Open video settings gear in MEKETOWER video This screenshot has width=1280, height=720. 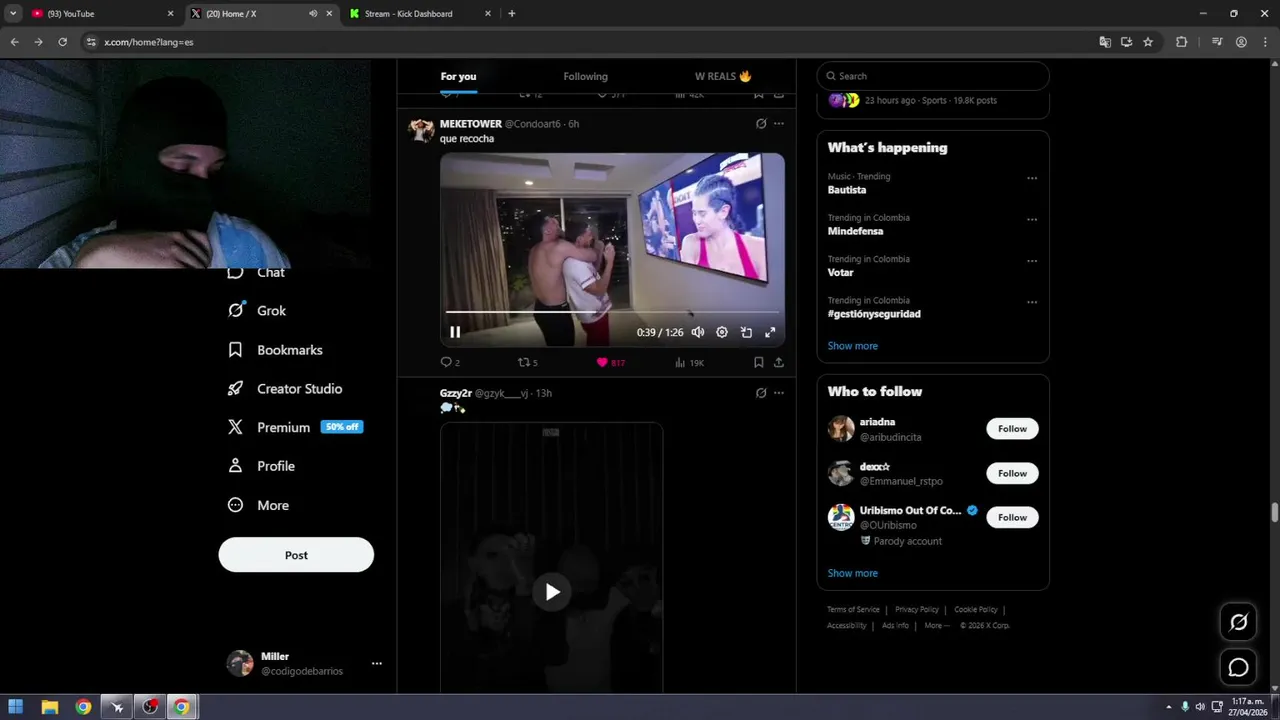(x=722, y=332)
